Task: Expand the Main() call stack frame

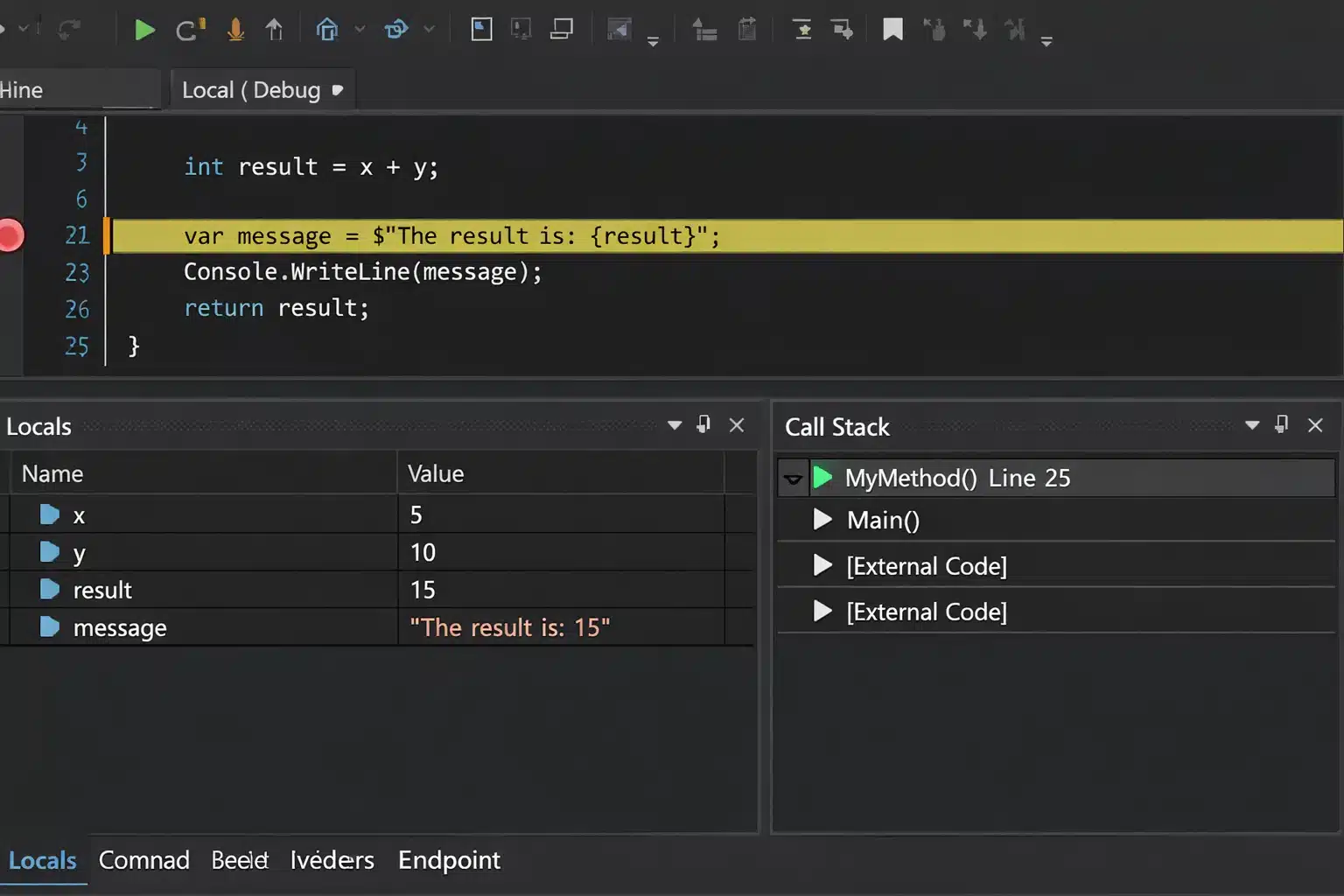Action: click(x=822, y=520)
